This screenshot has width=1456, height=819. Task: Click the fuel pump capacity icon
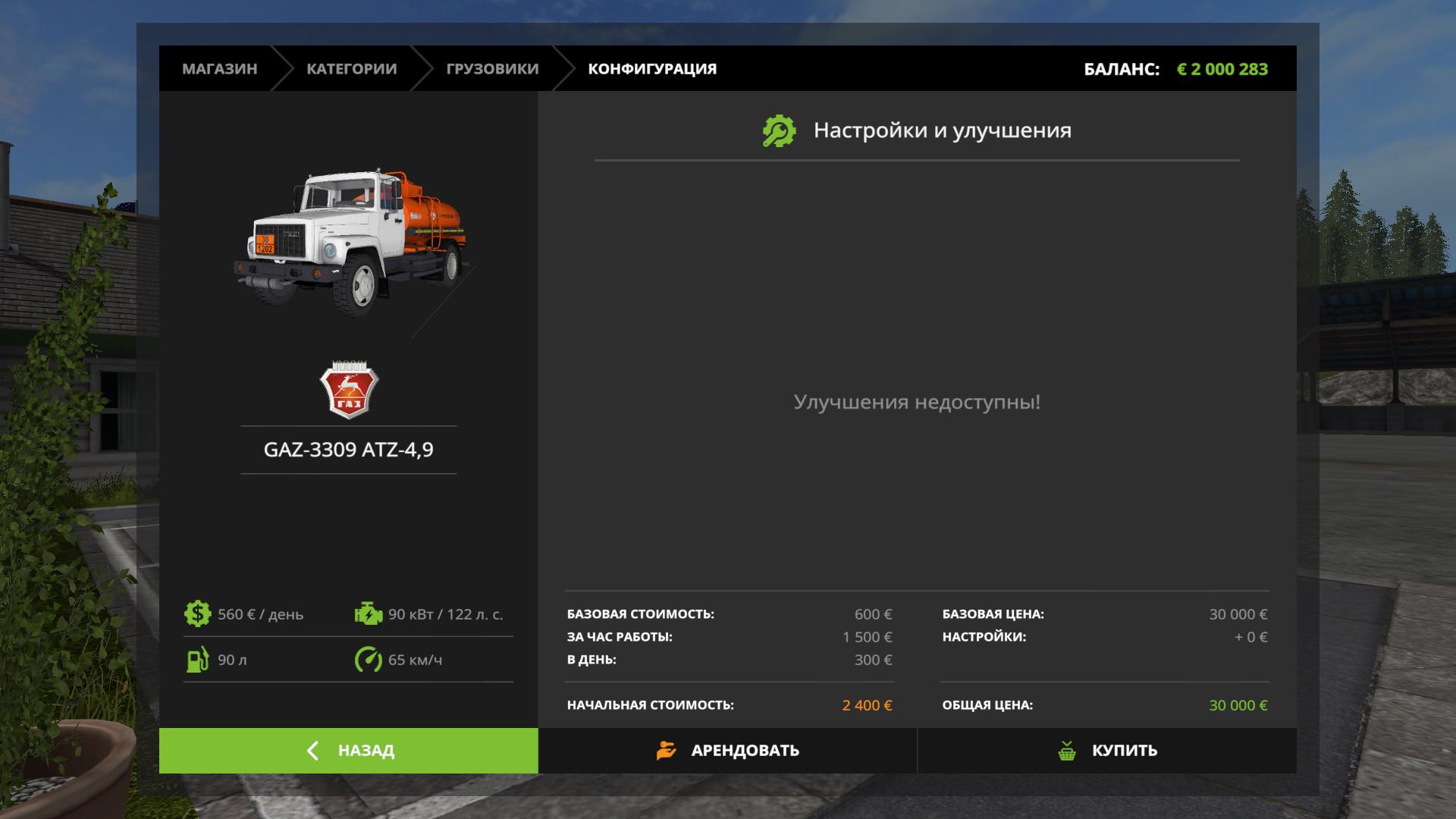click(x=197, y=660)
